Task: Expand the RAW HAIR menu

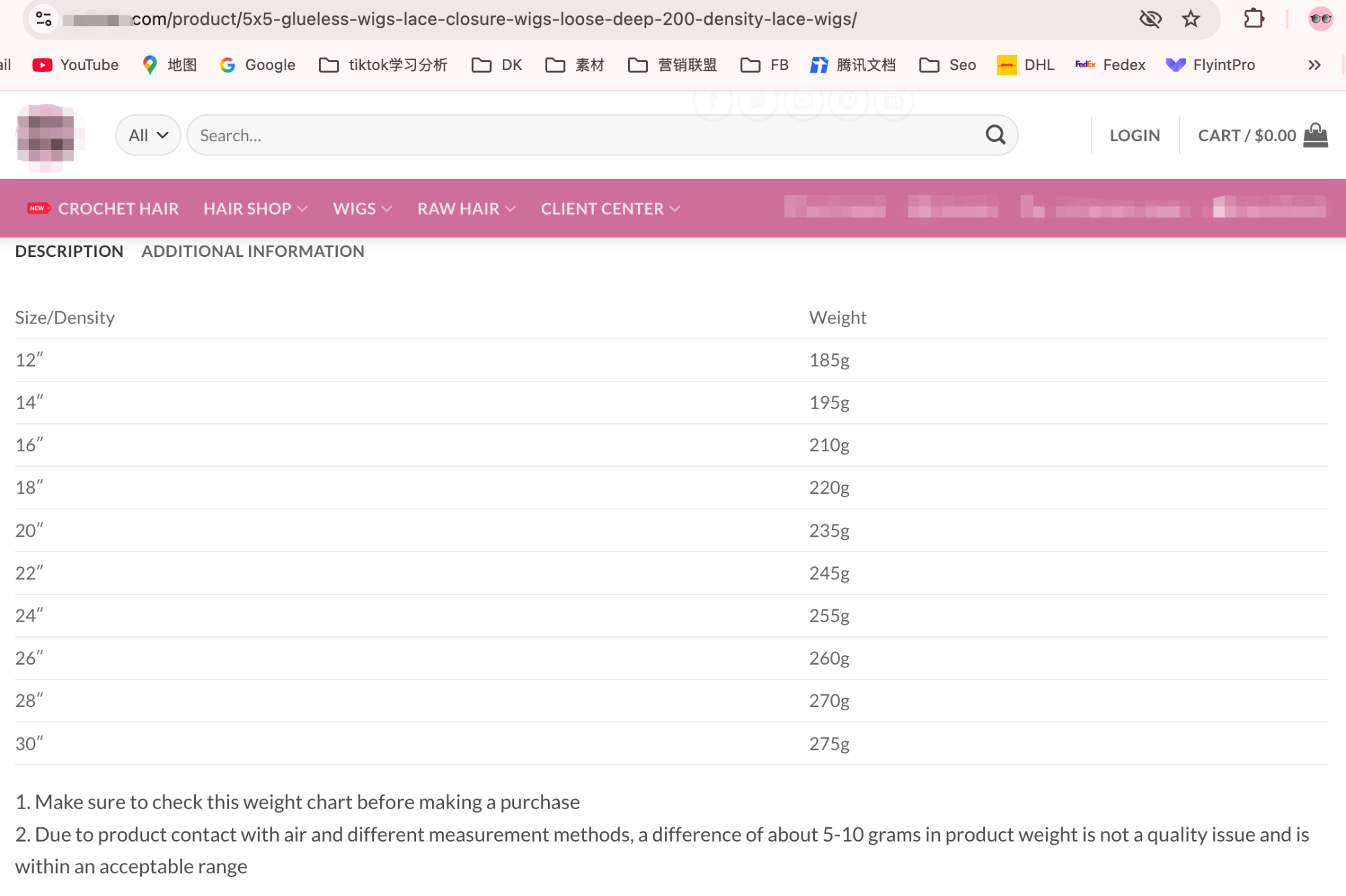Action: 466,209
